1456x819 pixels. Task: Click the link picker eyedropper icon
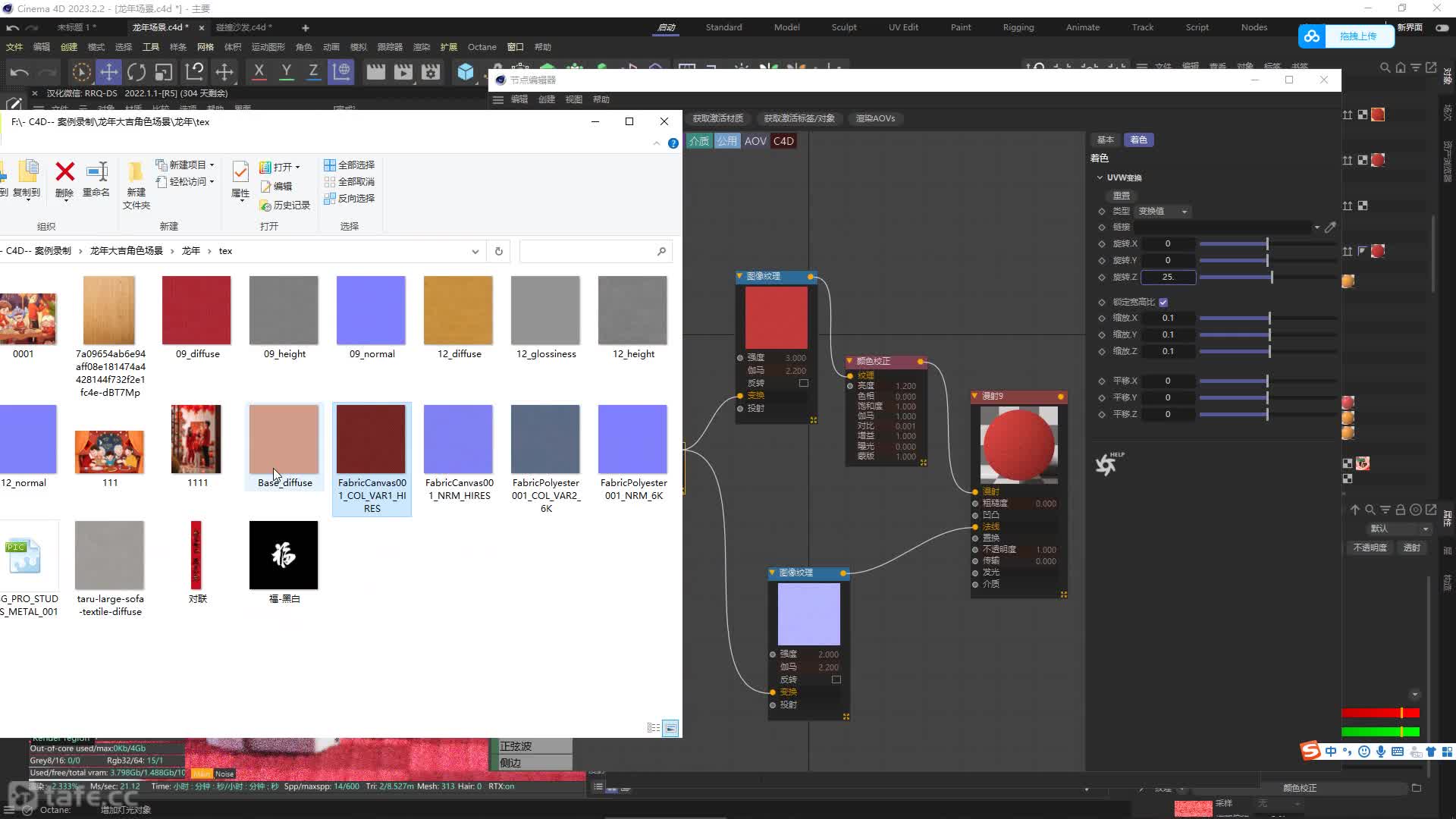(x=1330, y=227)
